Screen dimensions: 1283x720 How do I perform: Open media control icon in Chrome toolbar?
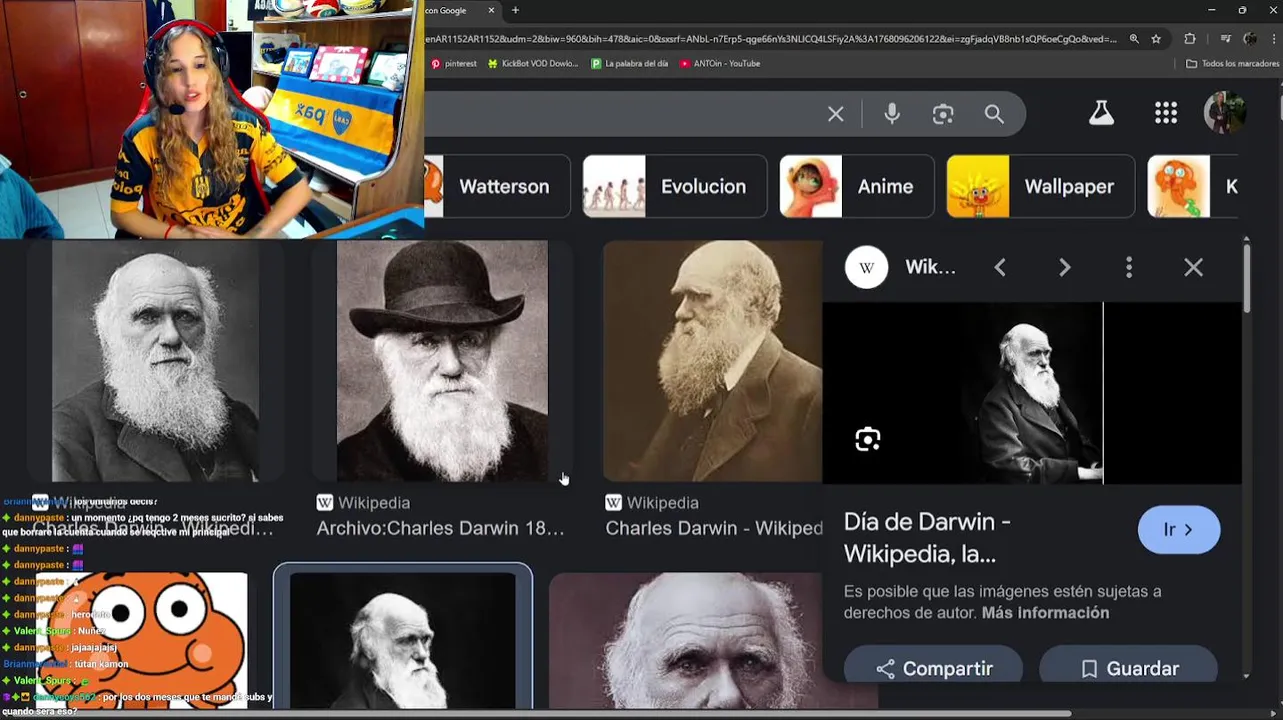coord(1224,39)
